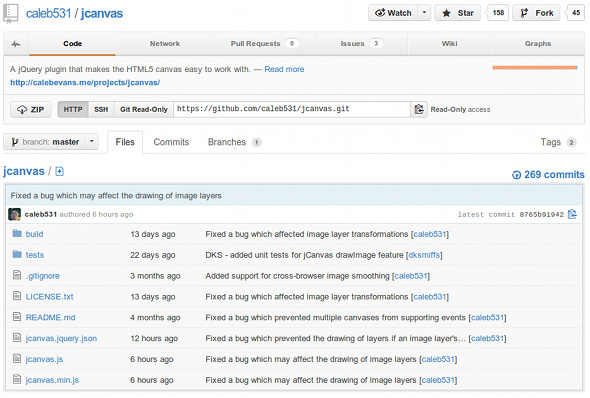Click the .gitignore file icon
Image resolution: width=590 pixels, height=398 pixels.
pos(17,275)
